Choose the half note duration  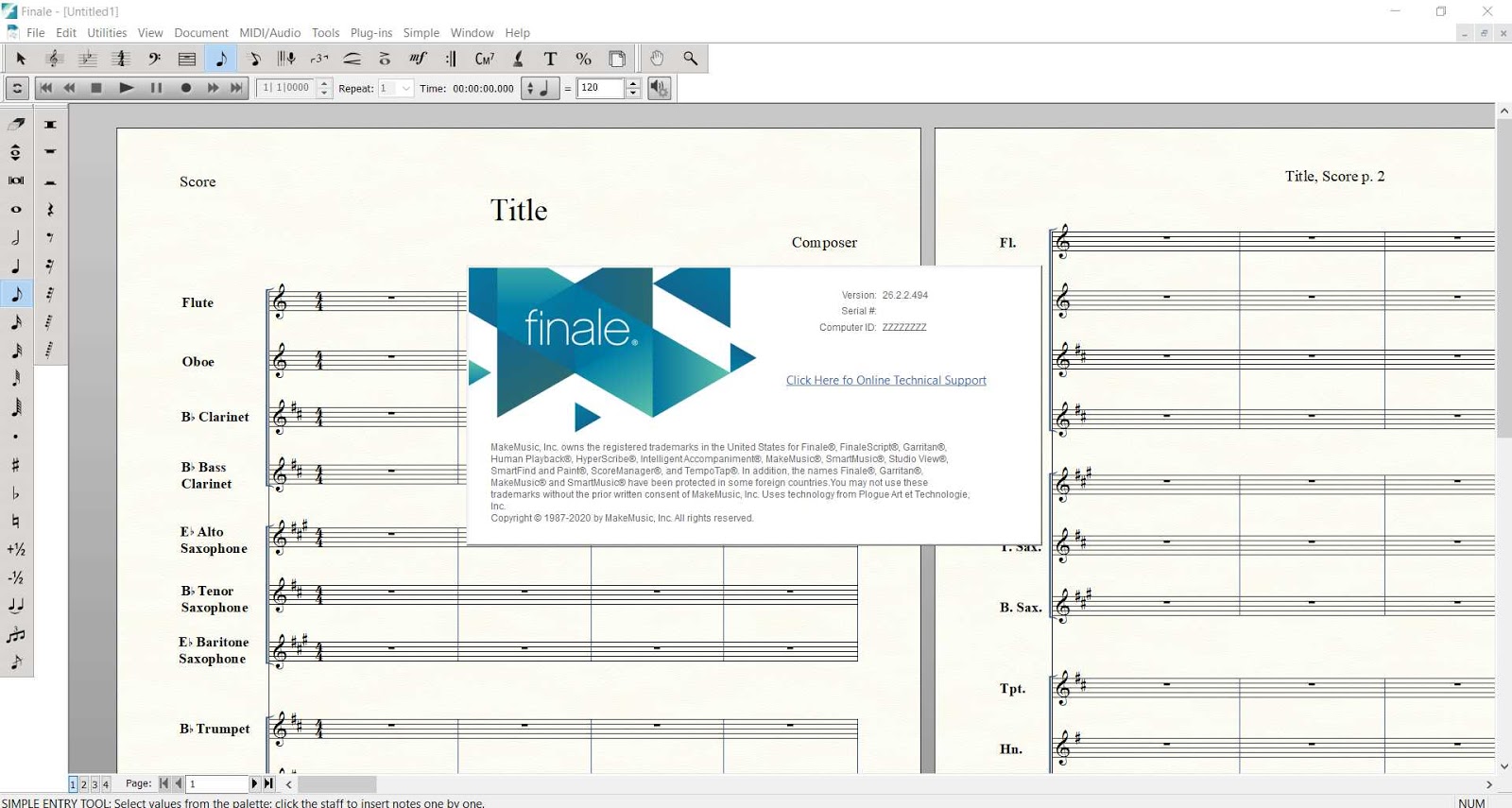point(16,237)
